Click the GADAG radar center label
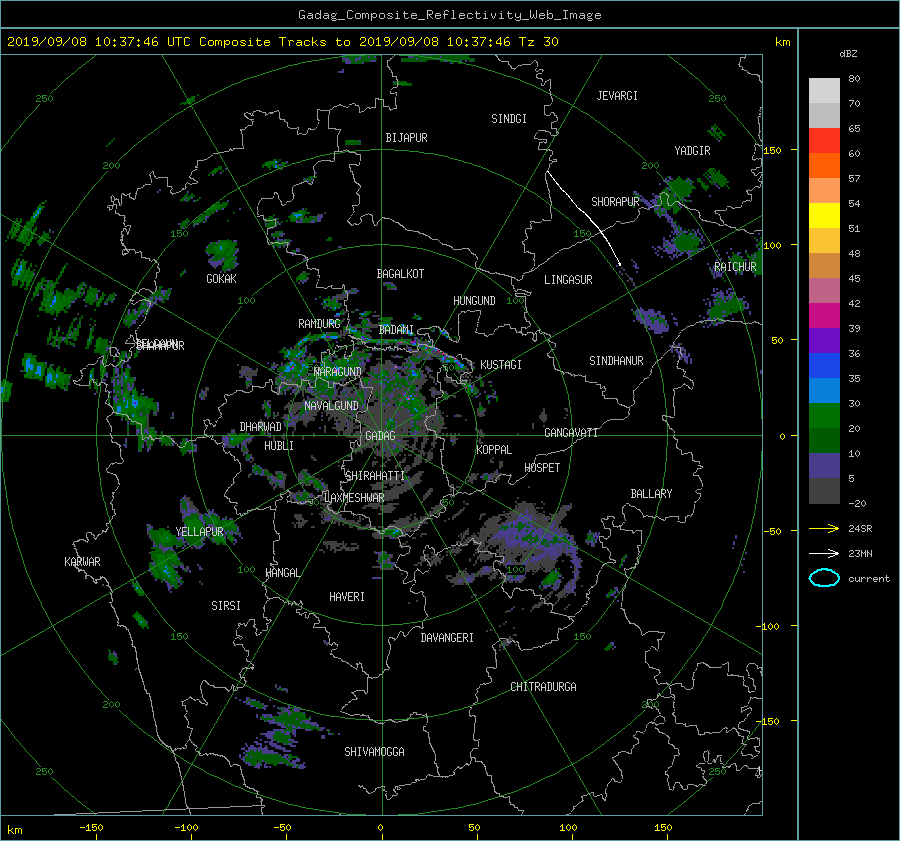The image size is (900, 841). [380, 436]
